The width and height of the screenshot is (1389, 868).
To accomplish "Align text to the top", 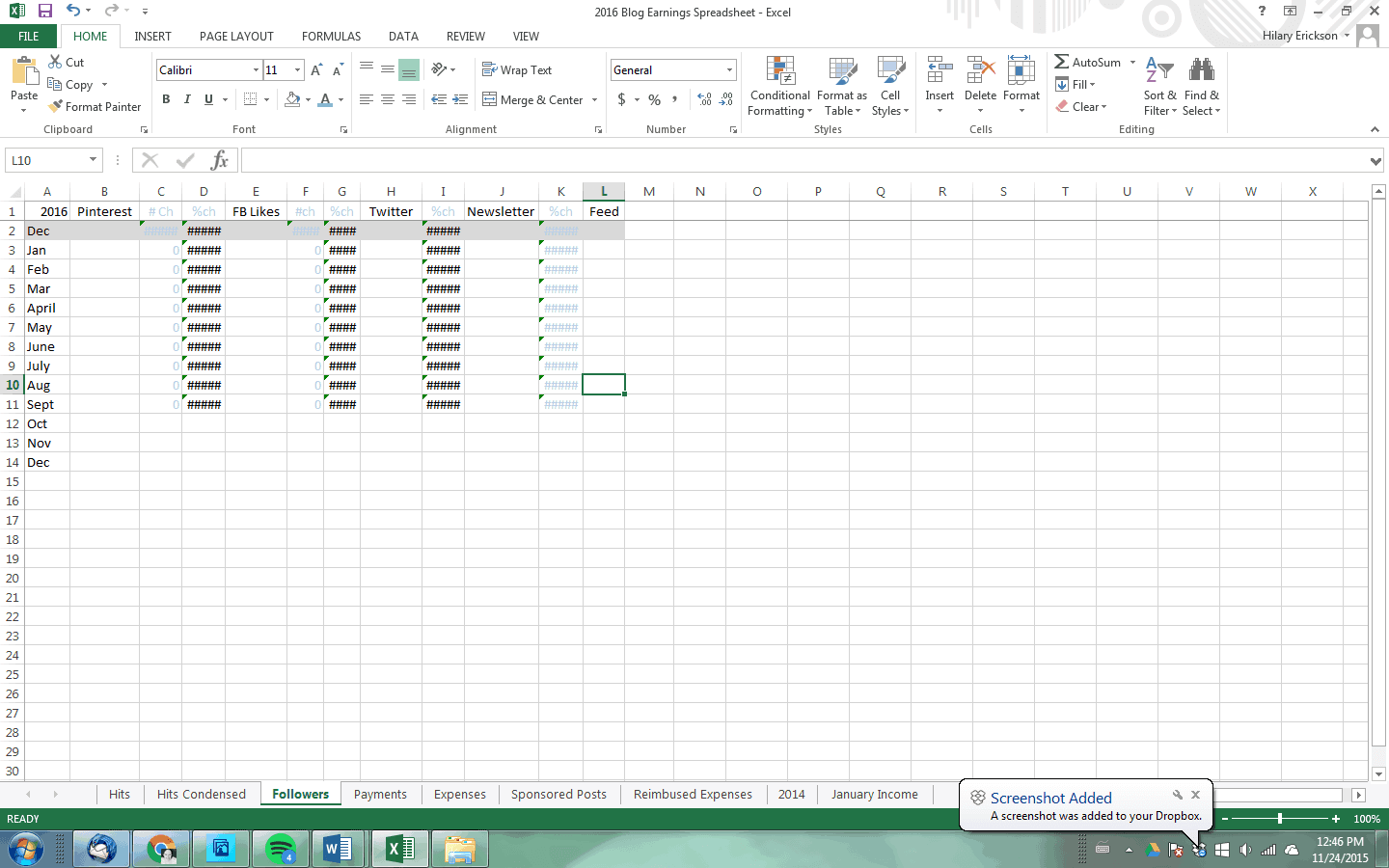I will tap(367, 69).
